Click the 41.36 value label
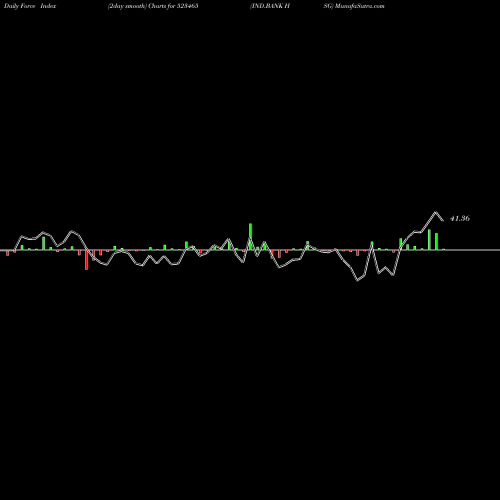The height and width of the screenshot is (500, 500). [x=460, y=219]
